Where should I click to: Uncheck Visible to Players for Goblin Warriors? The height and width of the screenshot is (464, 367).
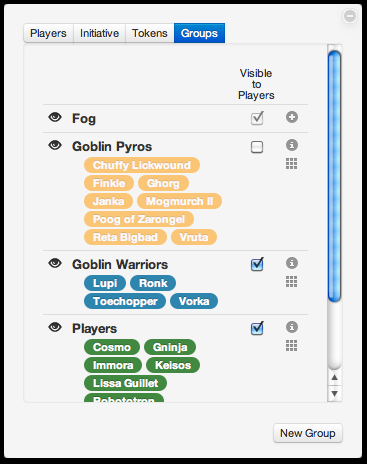point(257,264)
